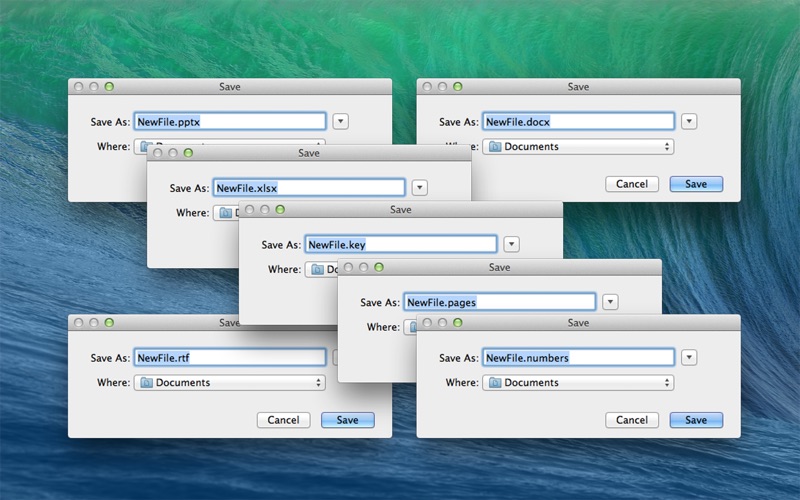Open the Where dropdown in the NewFile.numbers window

tap(579, 383)
